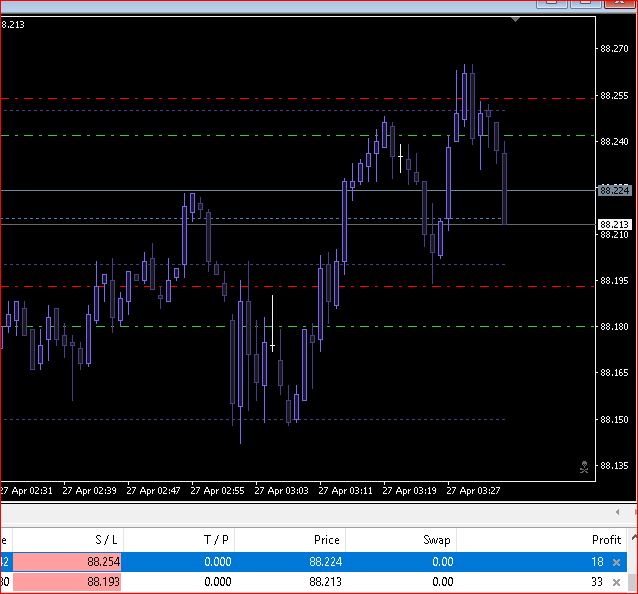This screenshot has width=638, height=594.
Task: Click the Price column header
Action: coord(326,539)
